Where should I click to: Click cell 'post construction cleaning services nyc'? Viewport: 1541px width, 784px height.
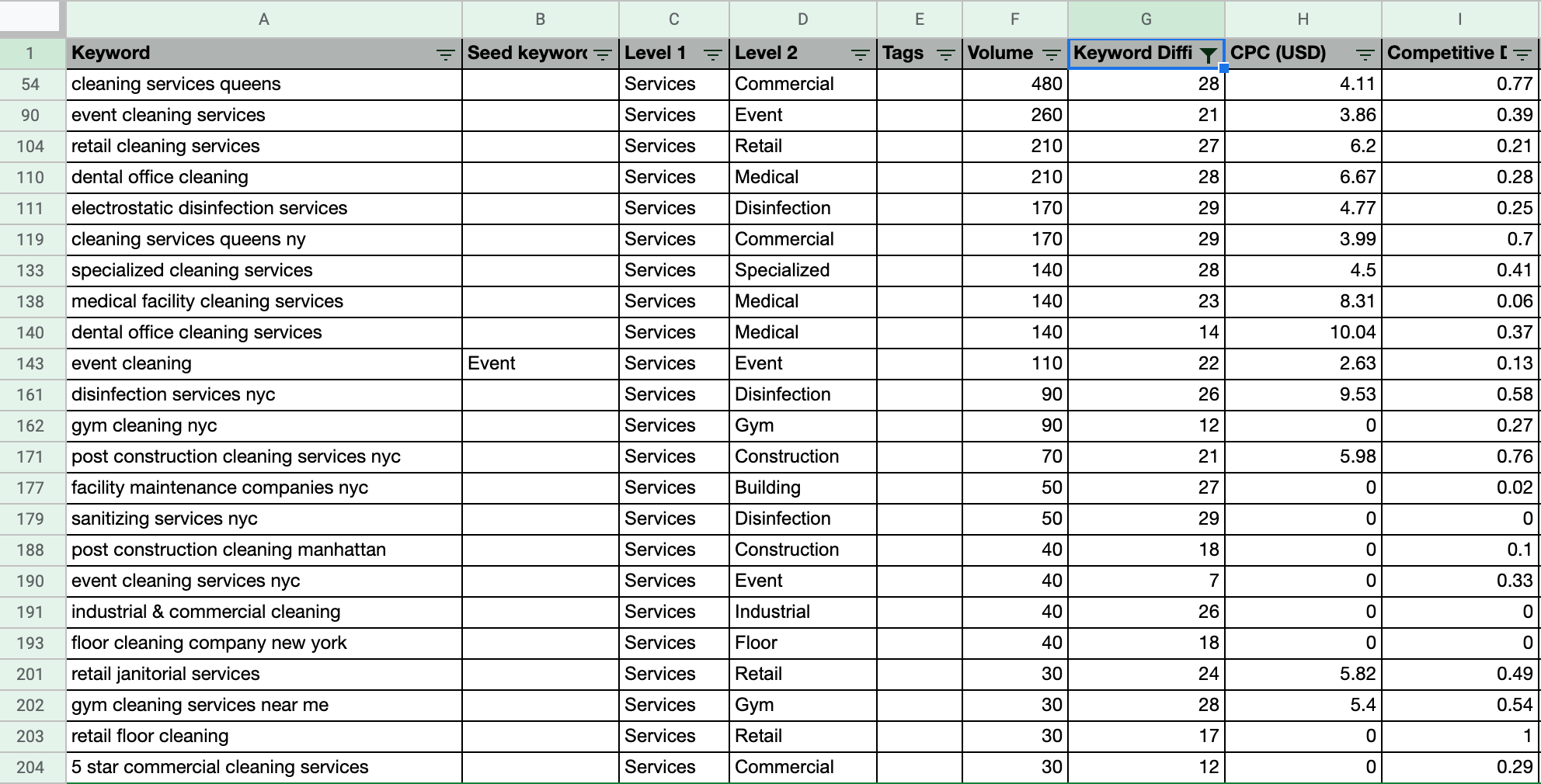(264, 457)
